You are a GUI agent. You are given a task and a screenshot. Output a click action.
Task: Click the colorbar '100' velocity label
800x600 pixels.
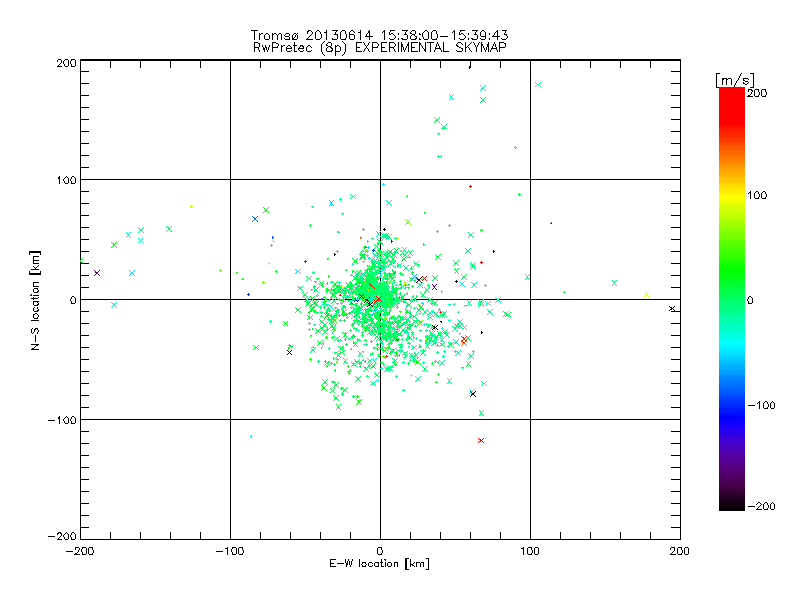757,195
